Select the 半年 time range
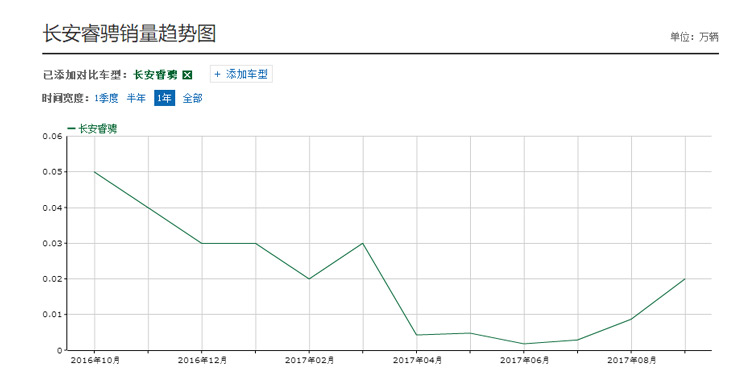The width and height of the screenshot is (750, 382). point(136,98)
